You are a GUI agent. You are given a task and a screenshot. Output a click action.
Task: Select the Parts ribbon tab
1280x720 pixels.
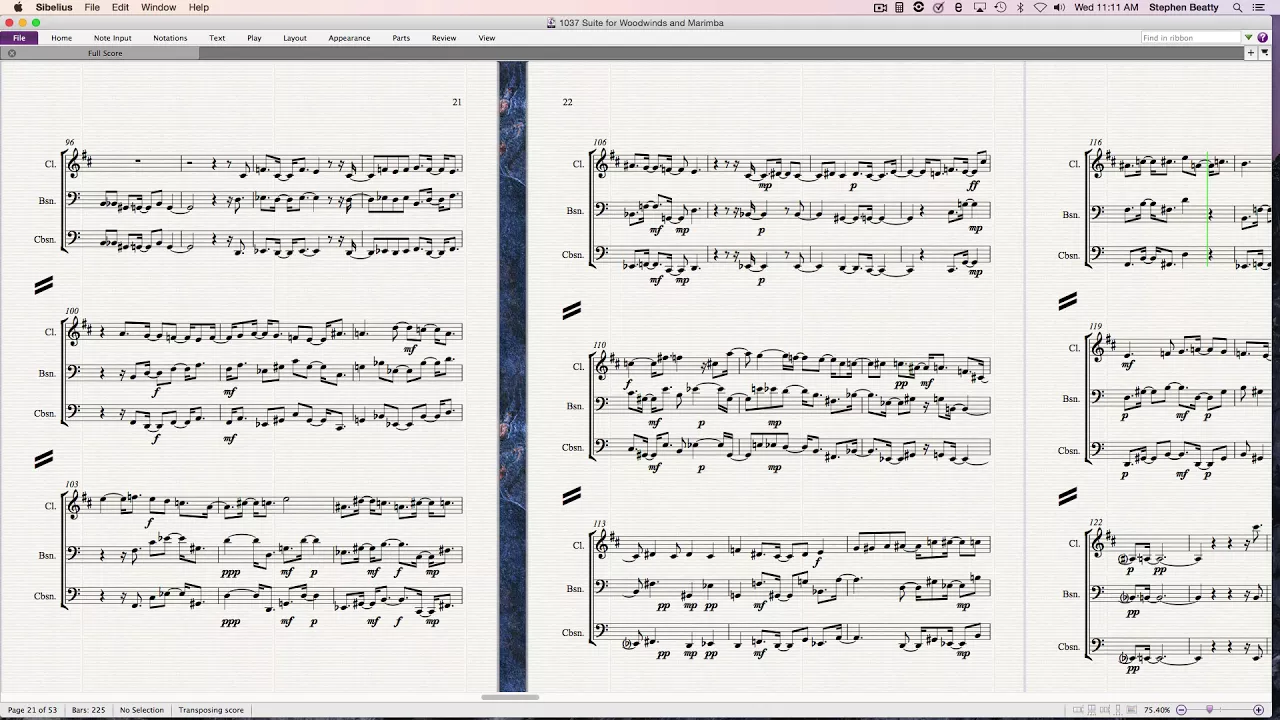click(401, 38)
